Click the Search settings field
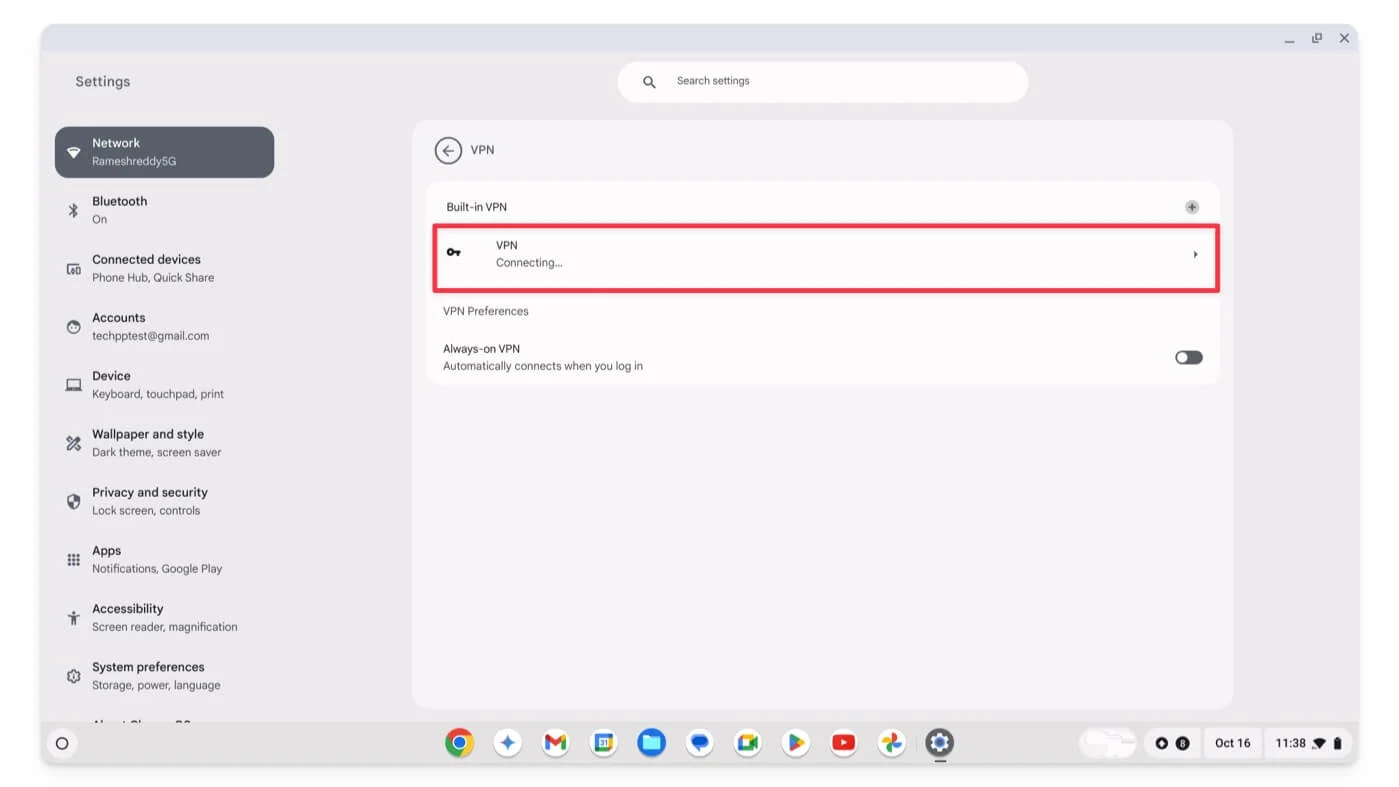This screenshot has height=787, width=1399. click(x=822, y=81)
